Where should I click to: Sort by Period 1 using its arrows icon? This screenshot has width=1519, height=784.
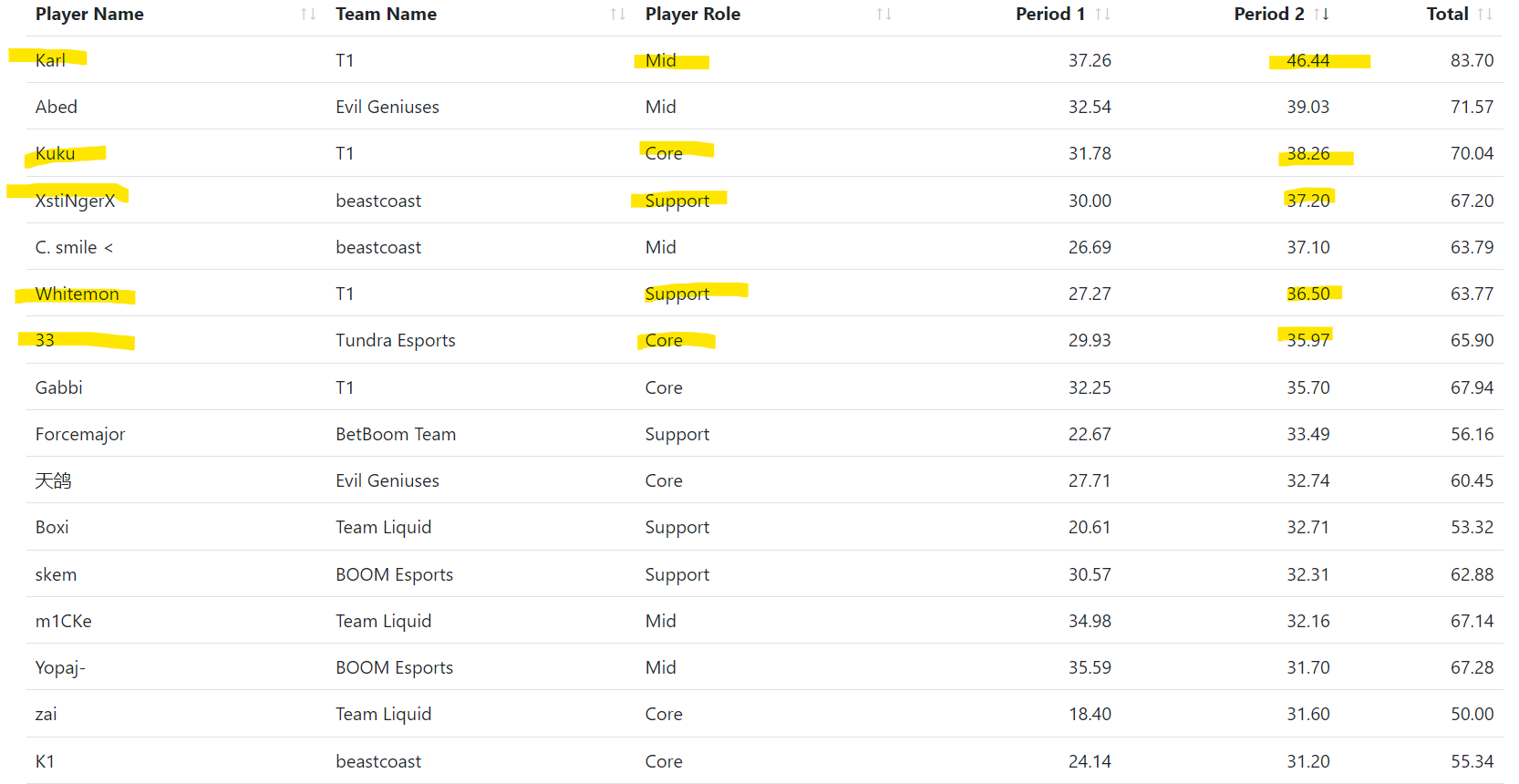coord(1102,15)
